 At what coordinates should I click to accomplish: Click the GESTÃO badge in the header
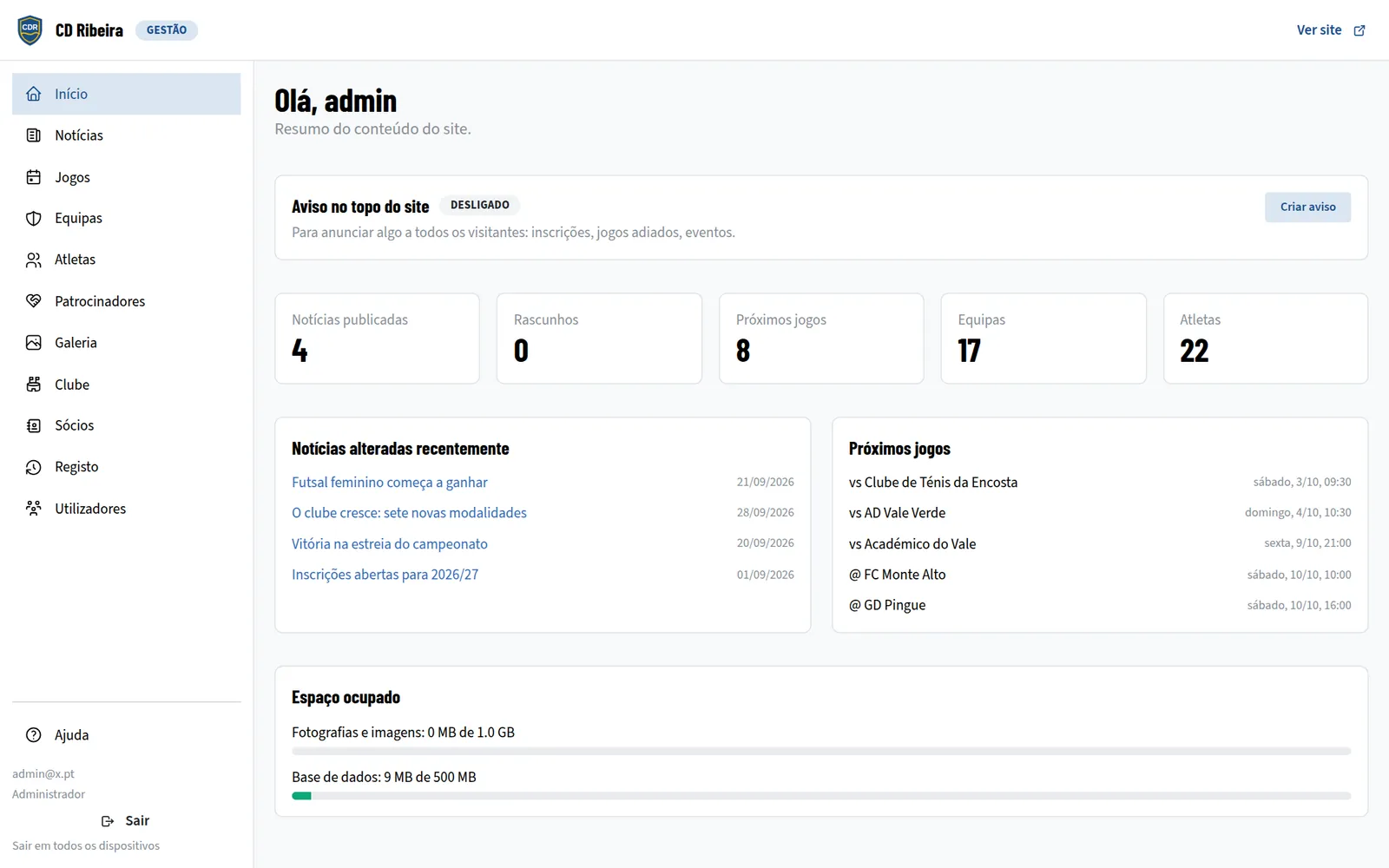167,30
